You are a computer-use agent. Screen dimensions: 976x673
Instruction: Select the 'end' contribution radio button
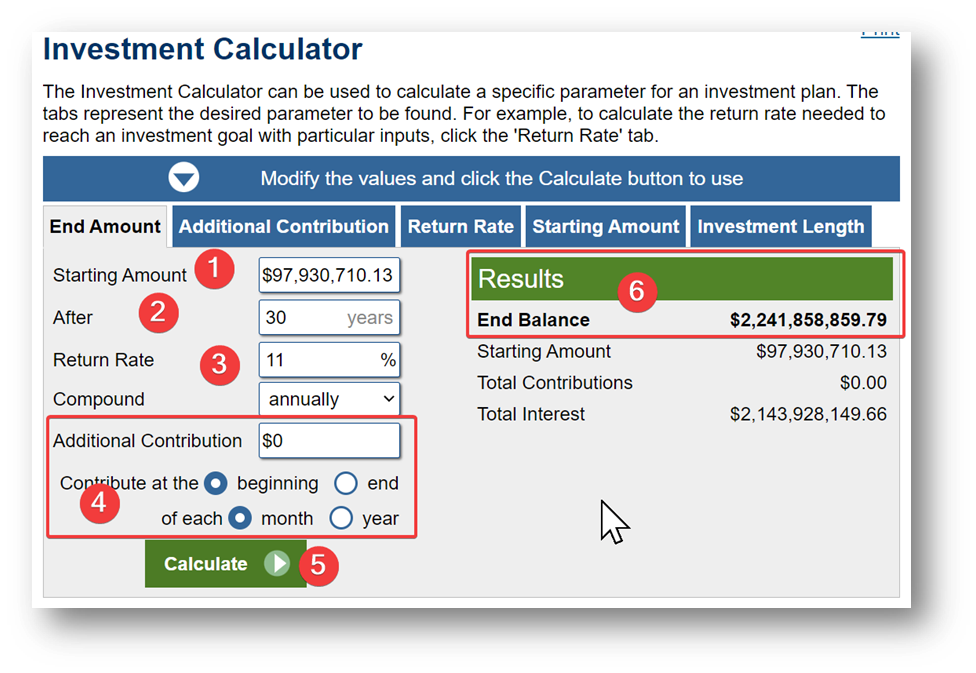pyautogui.click(x=346, y=484)
